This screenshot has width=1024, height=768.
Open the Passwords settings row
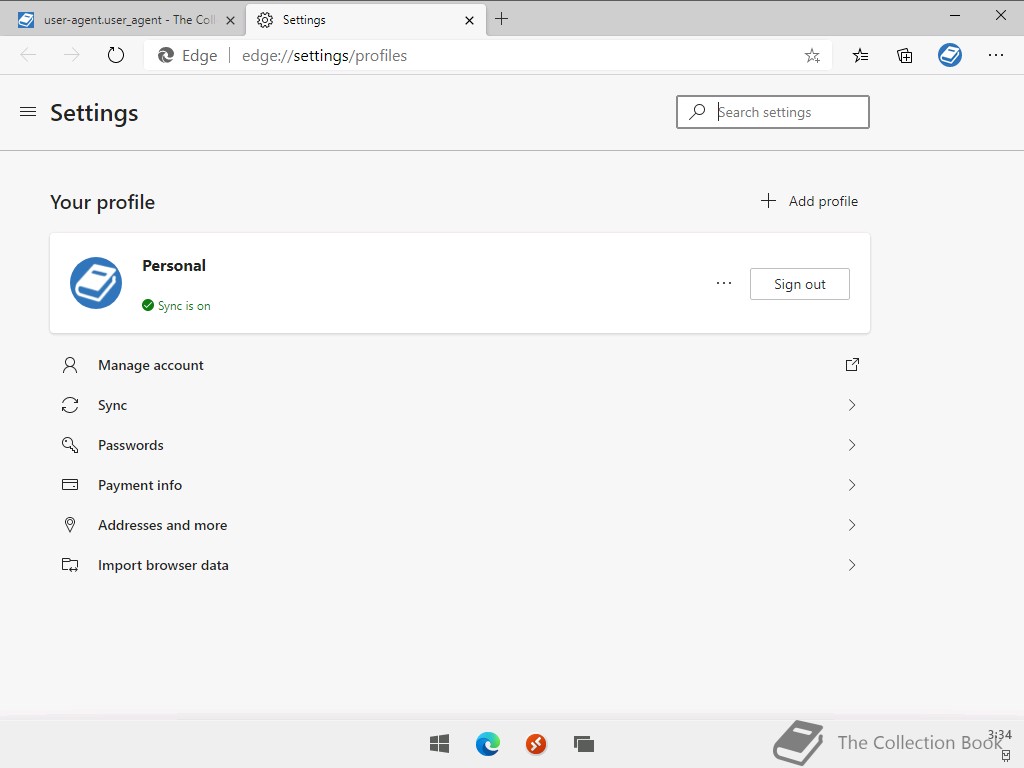(460, 445)
